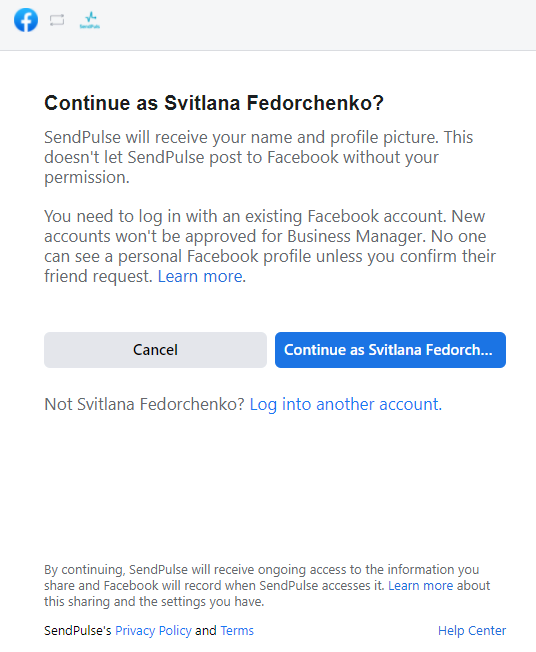Screen dimensions: 536x652
Task: Cancel the SendPulse login request
Action: [x=155, y=350]
